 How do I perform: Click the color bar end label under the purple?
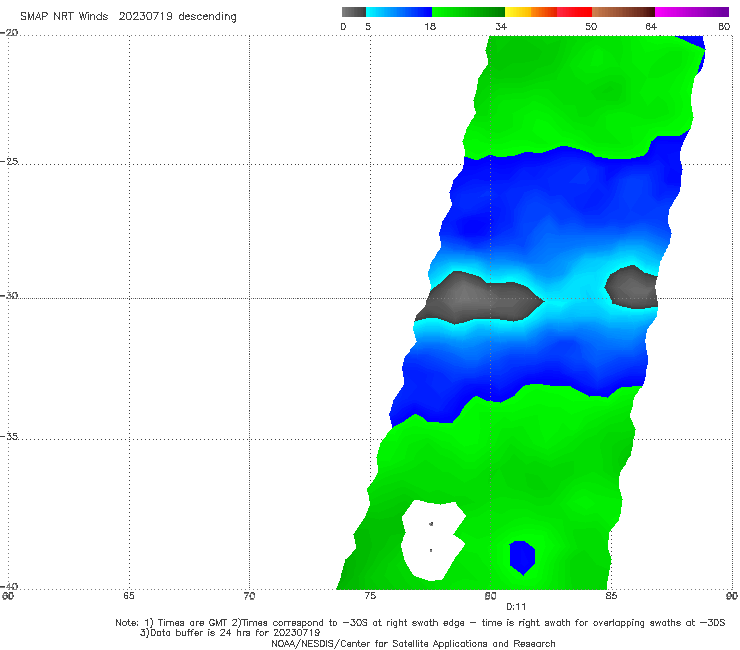724,26
